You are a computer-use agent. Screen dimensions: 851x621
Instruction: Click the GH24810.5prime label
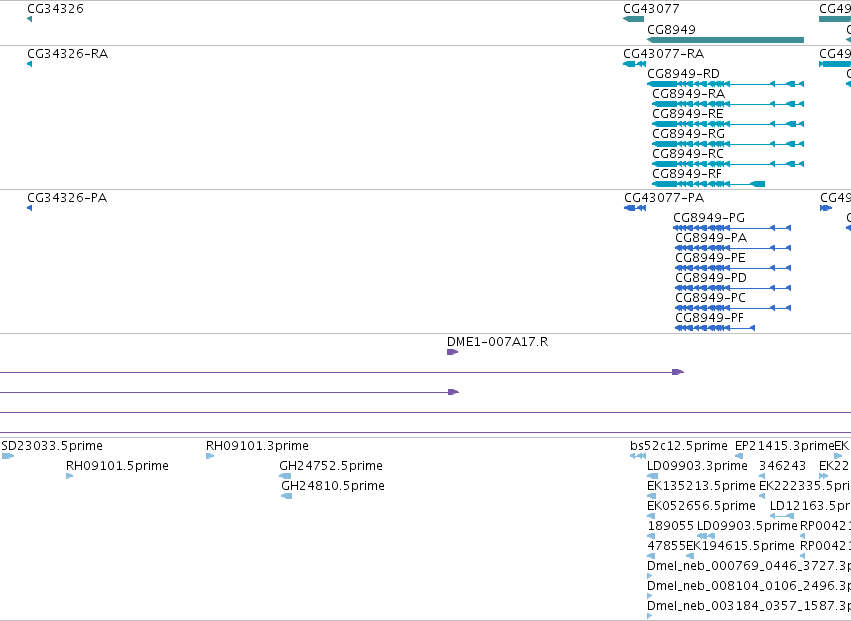click(333, 486)
